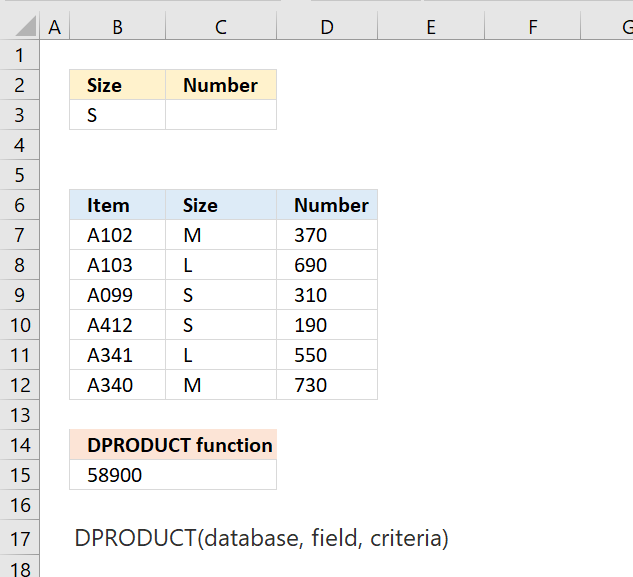Select the cell with value 550
The image size is (633, 577).
327,355
